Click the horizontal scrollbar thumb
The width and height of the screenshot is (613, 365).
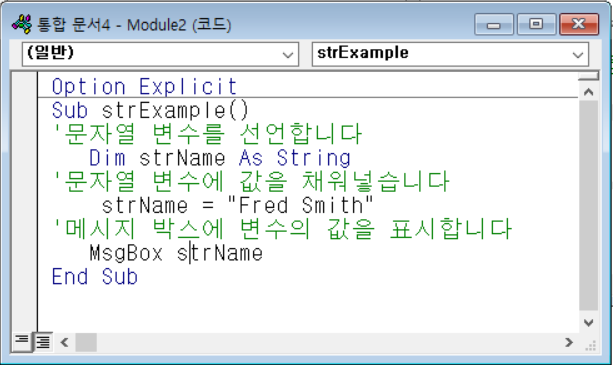(86, 342)
